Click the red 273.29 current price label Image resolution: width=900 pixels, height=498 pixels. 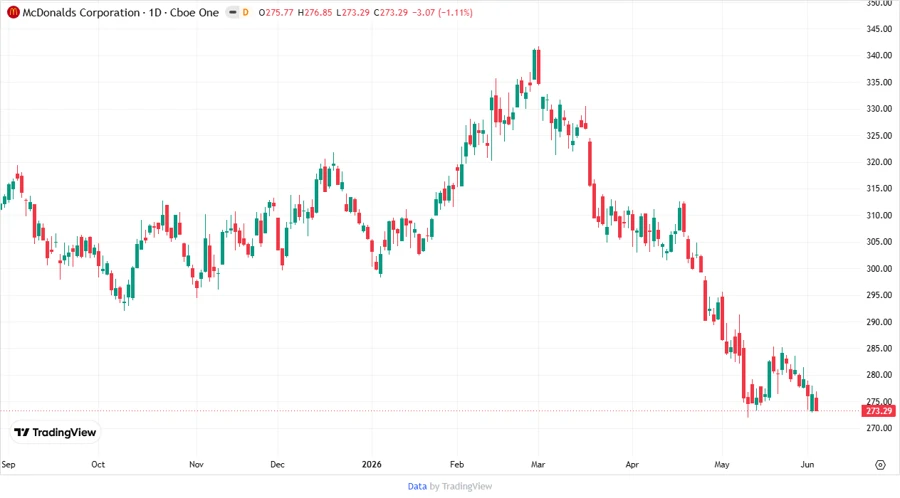pos(878,411)
